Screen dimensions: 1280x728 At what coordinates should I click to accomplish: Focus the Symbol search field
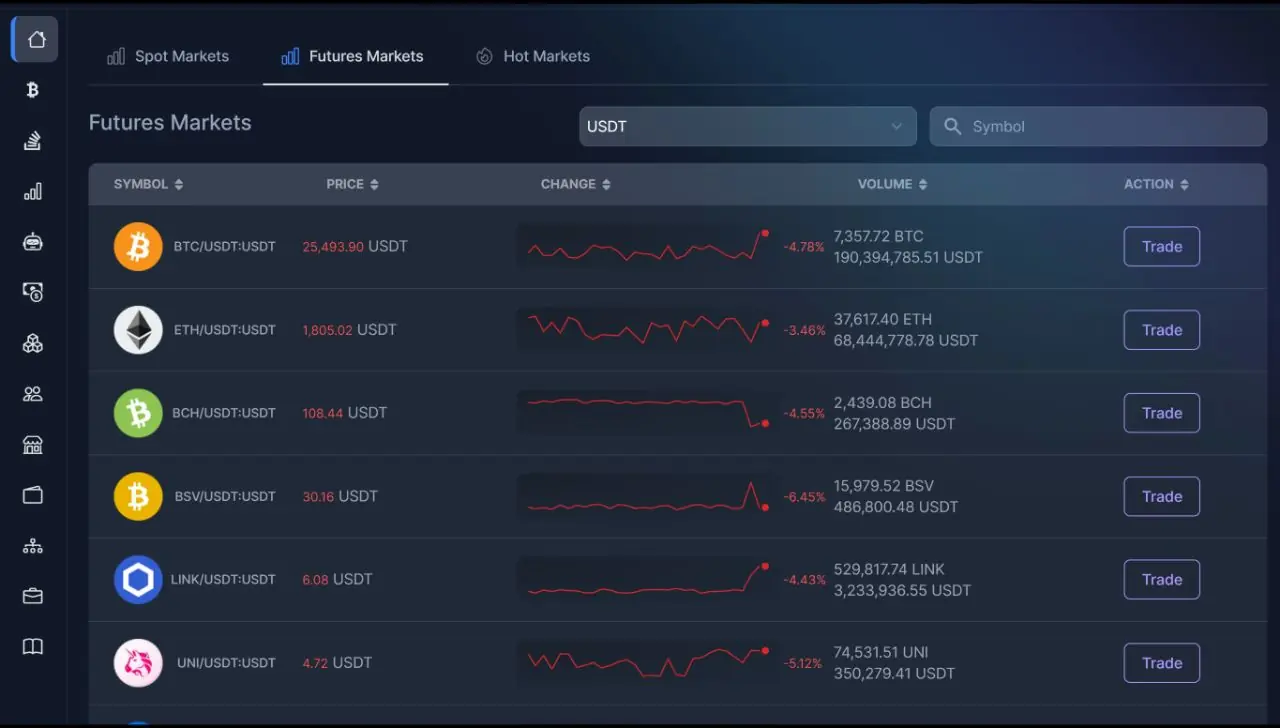(x=1098, y=127)
